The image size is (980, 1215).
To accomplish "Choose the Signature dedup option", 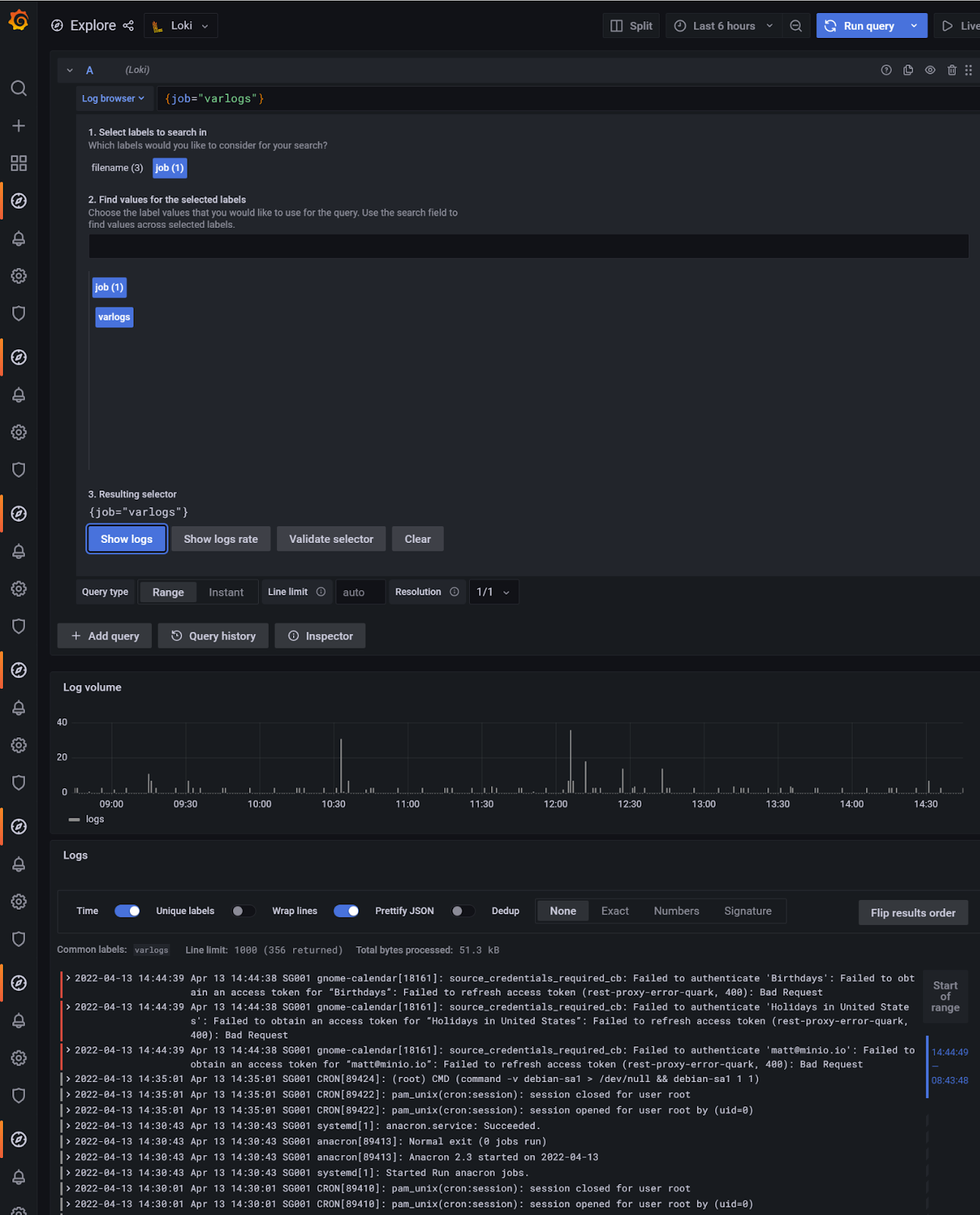I will 747,911.
